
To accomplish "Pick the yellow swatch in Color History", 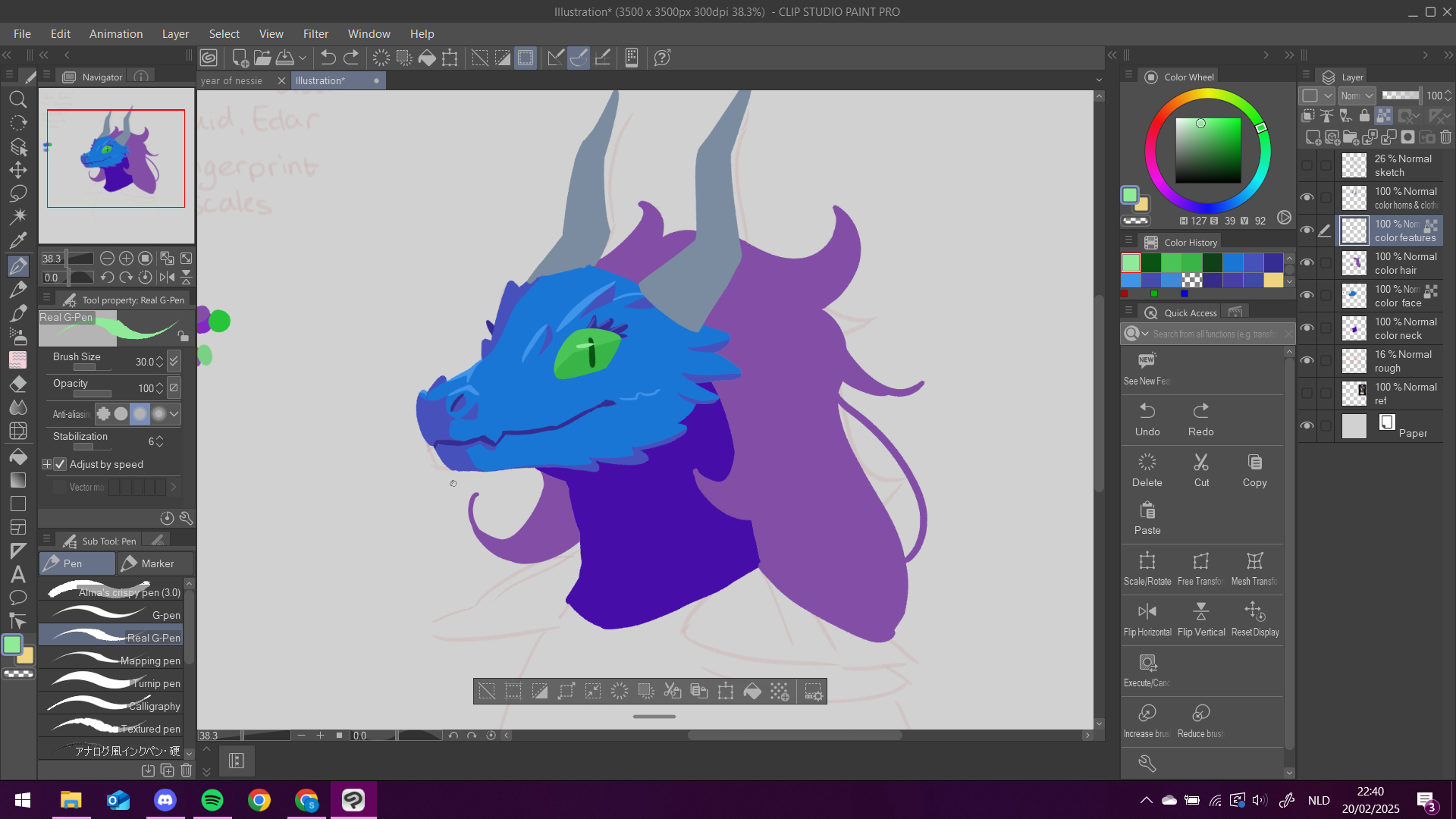I will click(x=1273, y=281).
